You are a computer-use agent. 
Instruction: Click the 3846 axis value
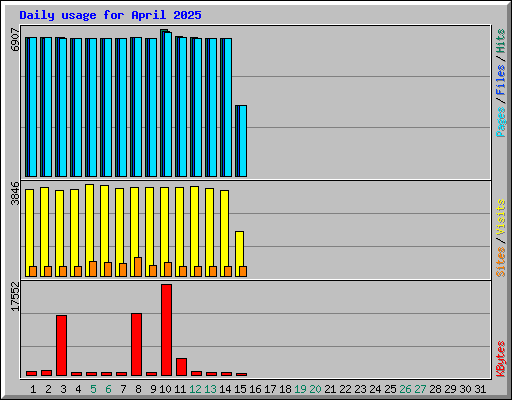pos(15,193)
